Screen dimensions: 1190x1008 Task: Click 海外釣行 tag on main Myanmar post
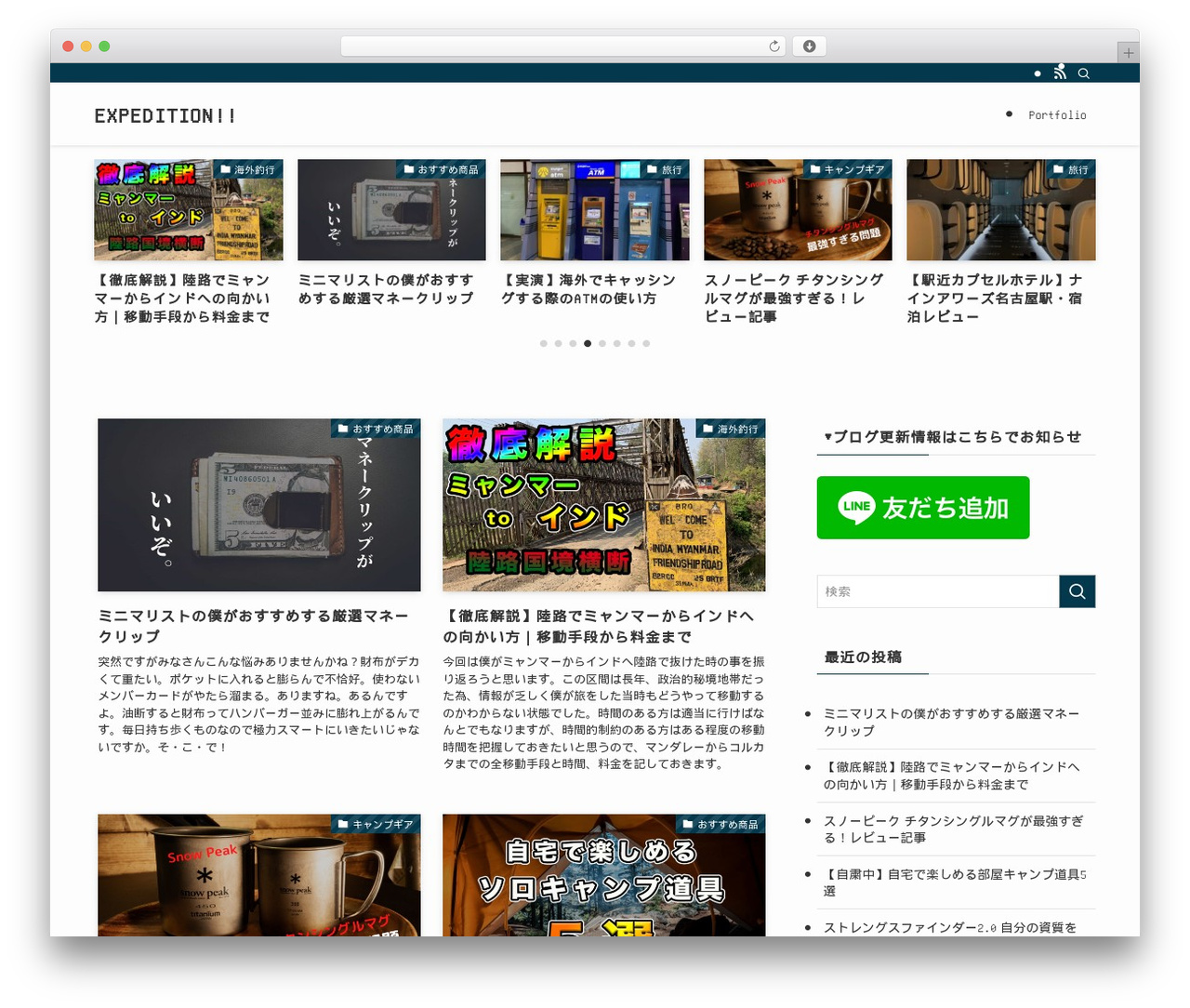pyautogui.click(x=731, y=429)
